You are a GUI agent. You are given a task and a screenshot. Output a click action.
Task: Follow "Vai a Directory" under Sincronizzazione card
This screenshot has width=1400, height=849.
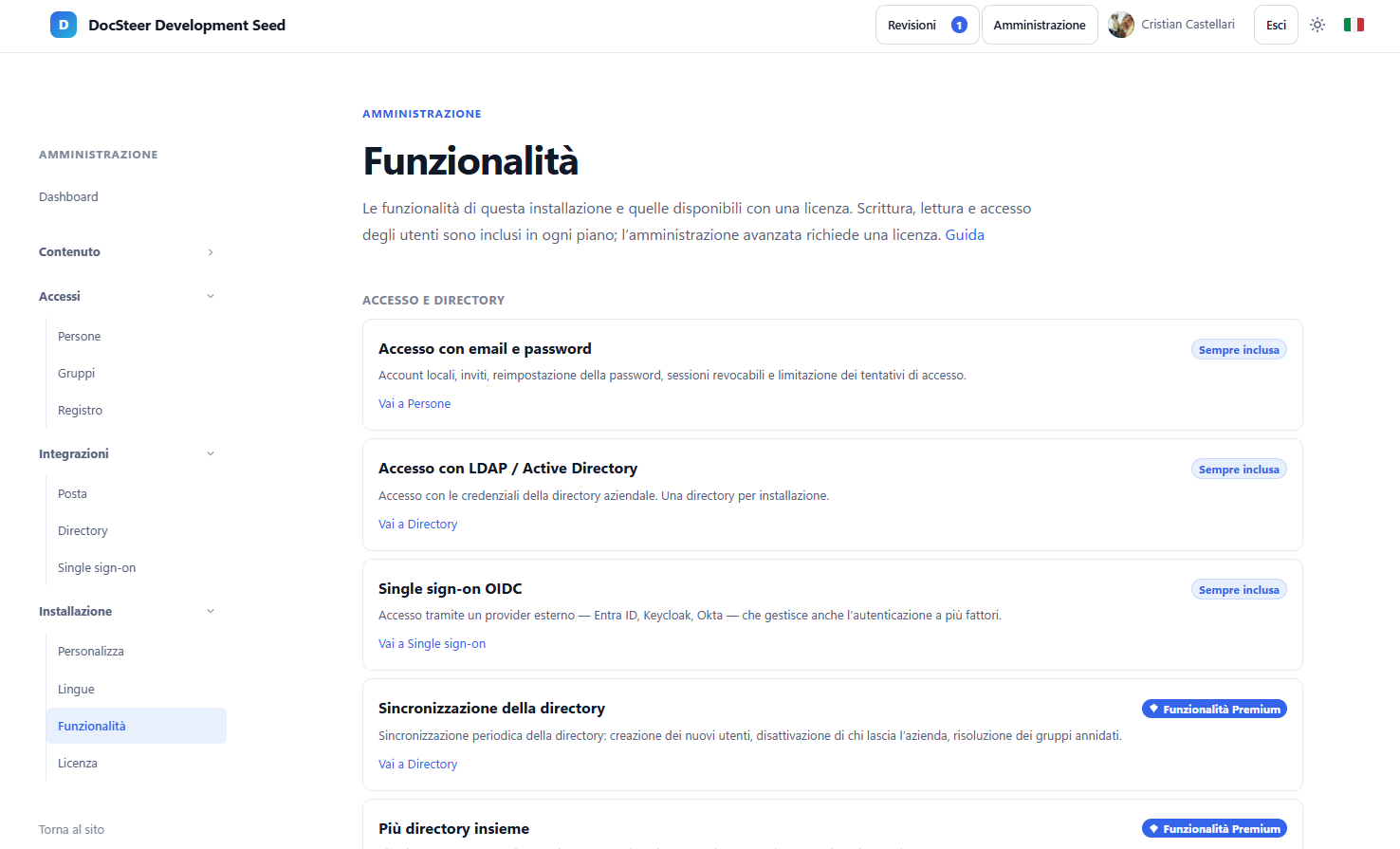(x=417, y=765)
